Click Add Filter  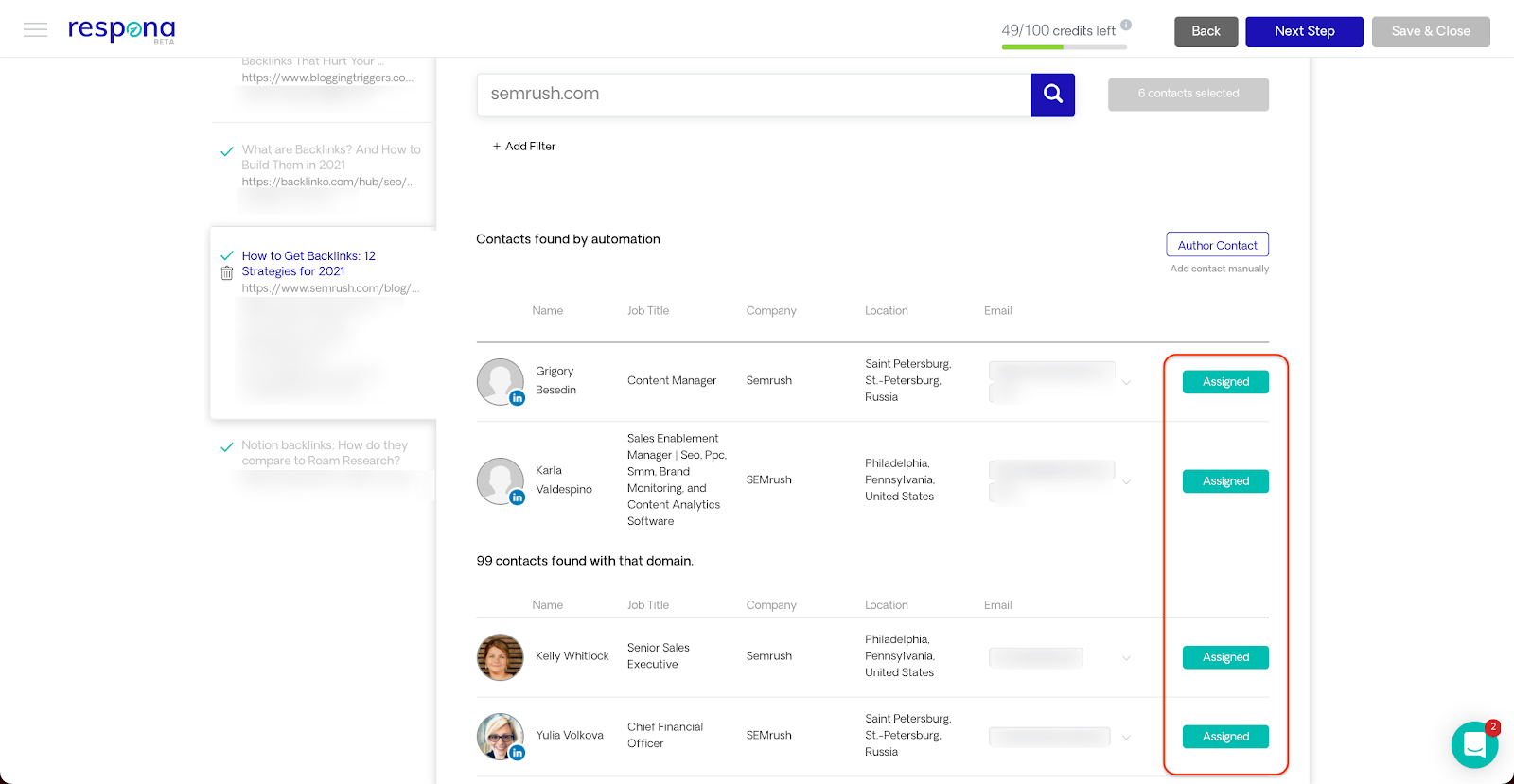[x=524, y=147]
